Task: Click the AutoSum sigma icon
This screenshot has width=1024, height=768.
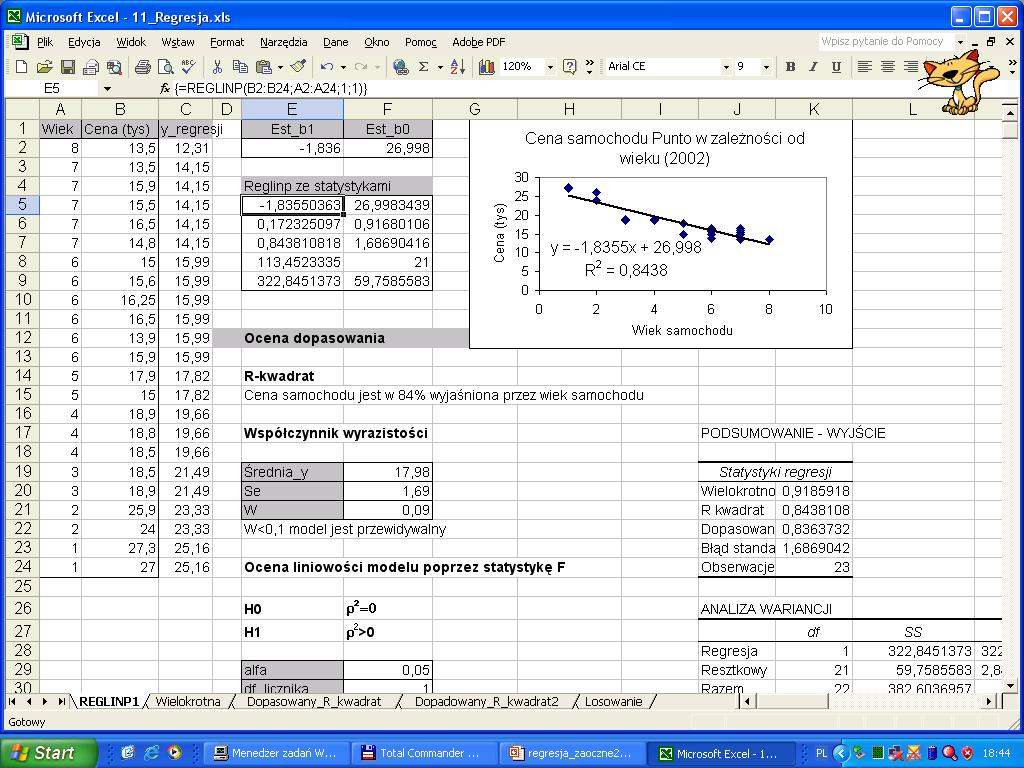Action: click(x=423, y=67)
